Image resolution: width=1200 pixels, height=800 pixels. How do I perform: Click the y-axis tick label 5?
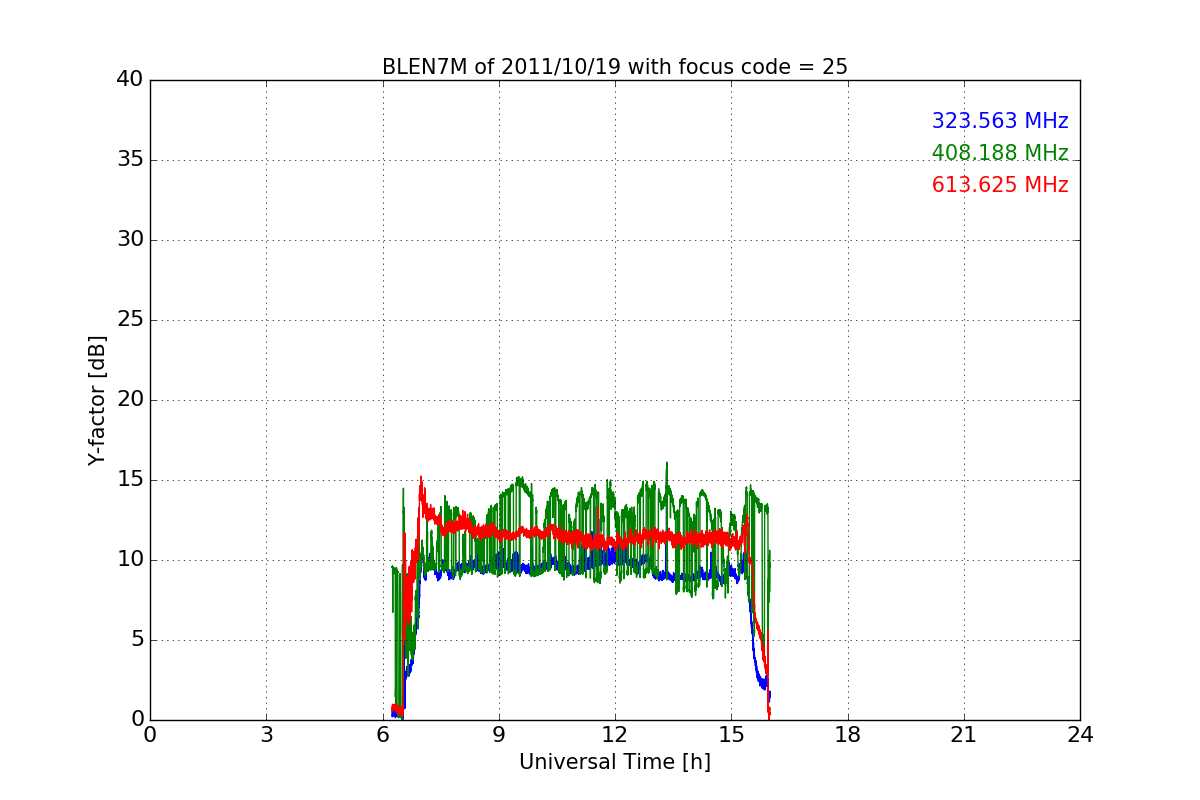pyautogui.click(x=136, y=640)
